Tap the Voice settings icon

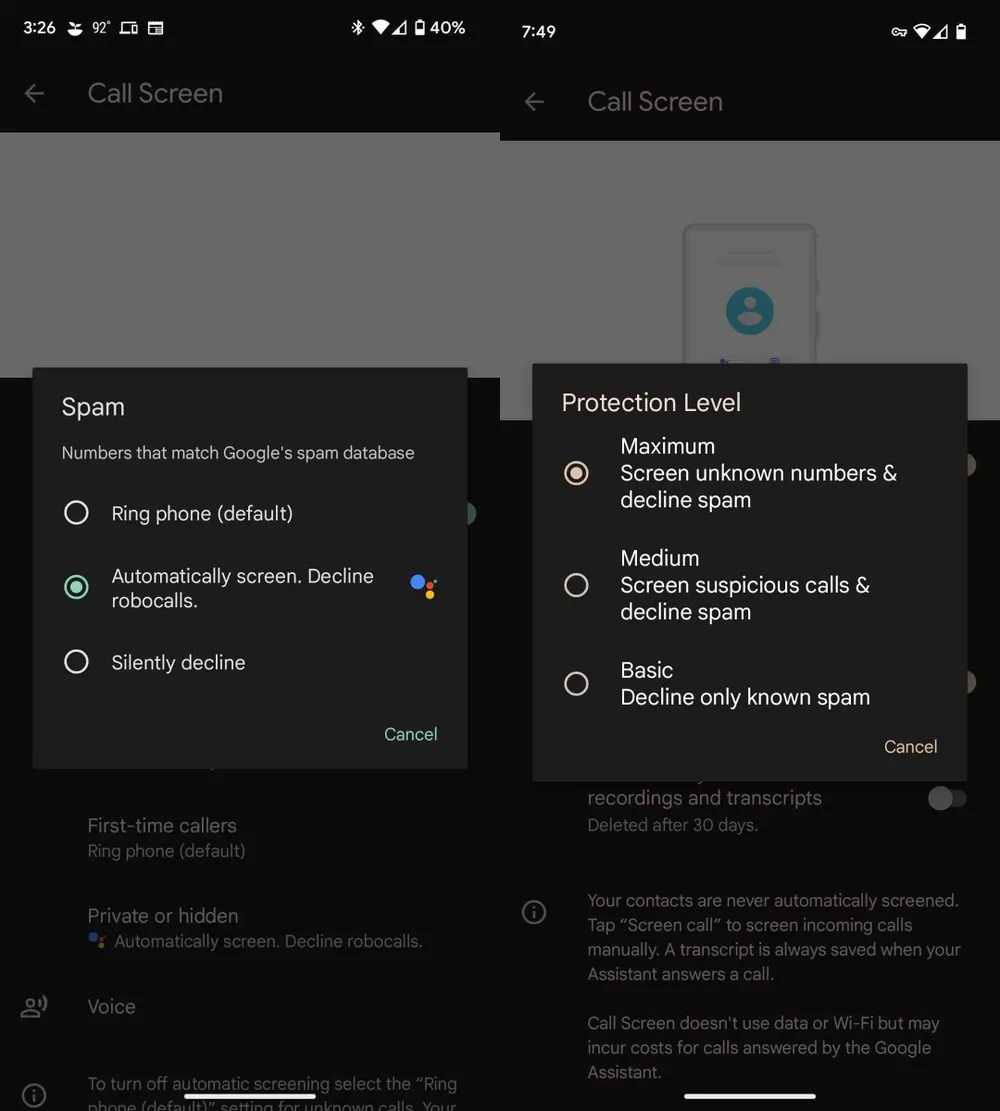34,1007
